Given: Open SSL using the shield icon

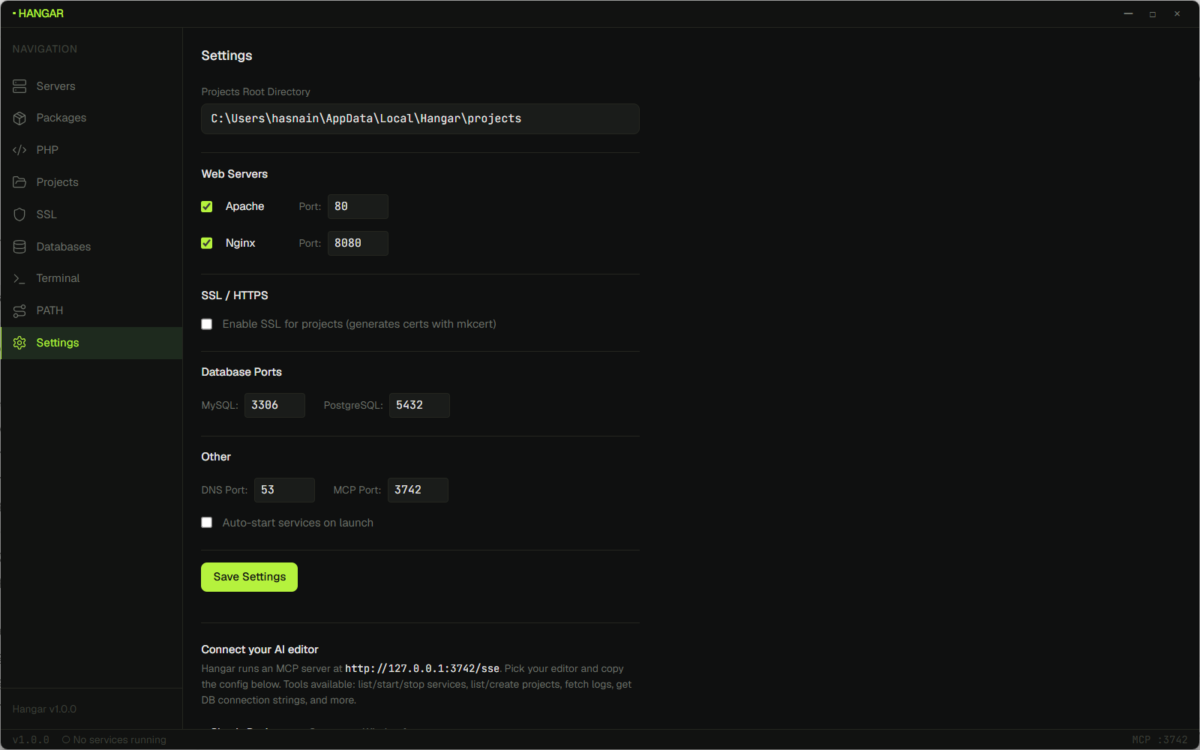Looking at the screenshot, I should point(19,214).
